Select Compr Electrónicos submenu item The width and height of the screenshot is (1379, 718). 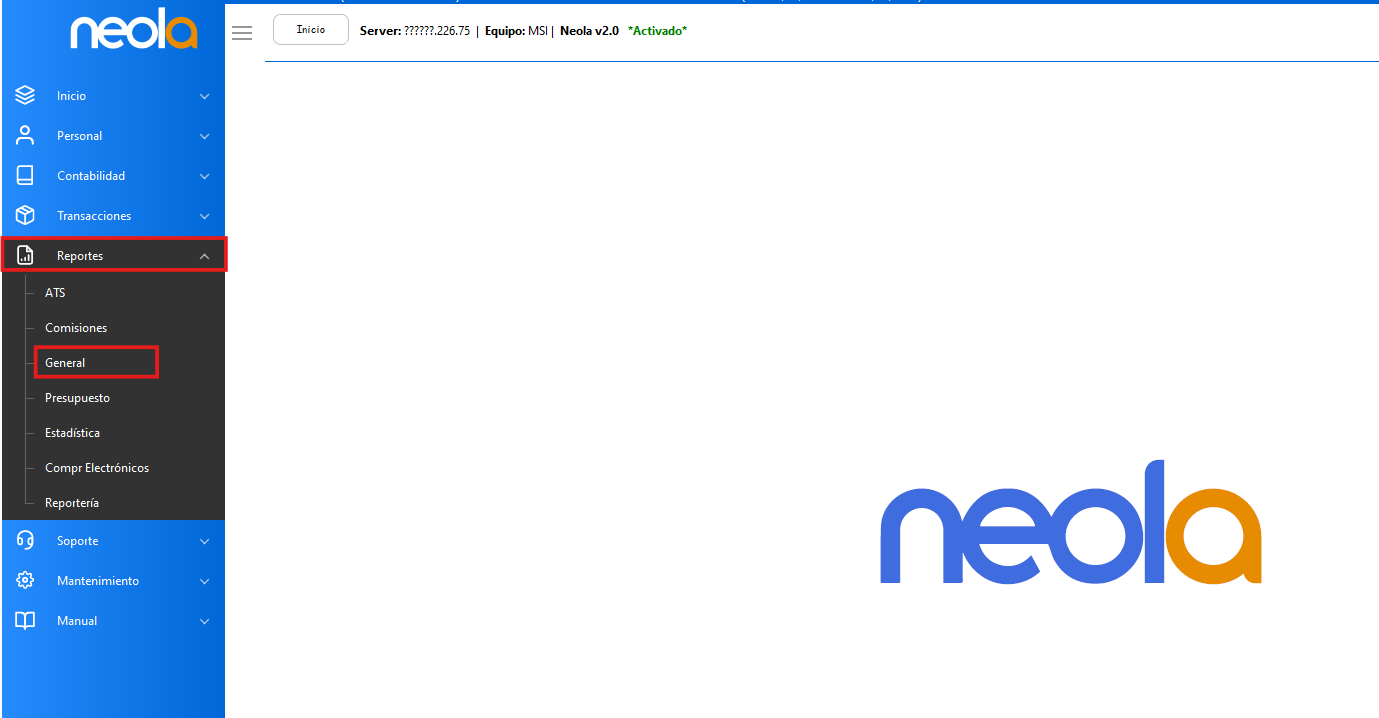[97, 468]
